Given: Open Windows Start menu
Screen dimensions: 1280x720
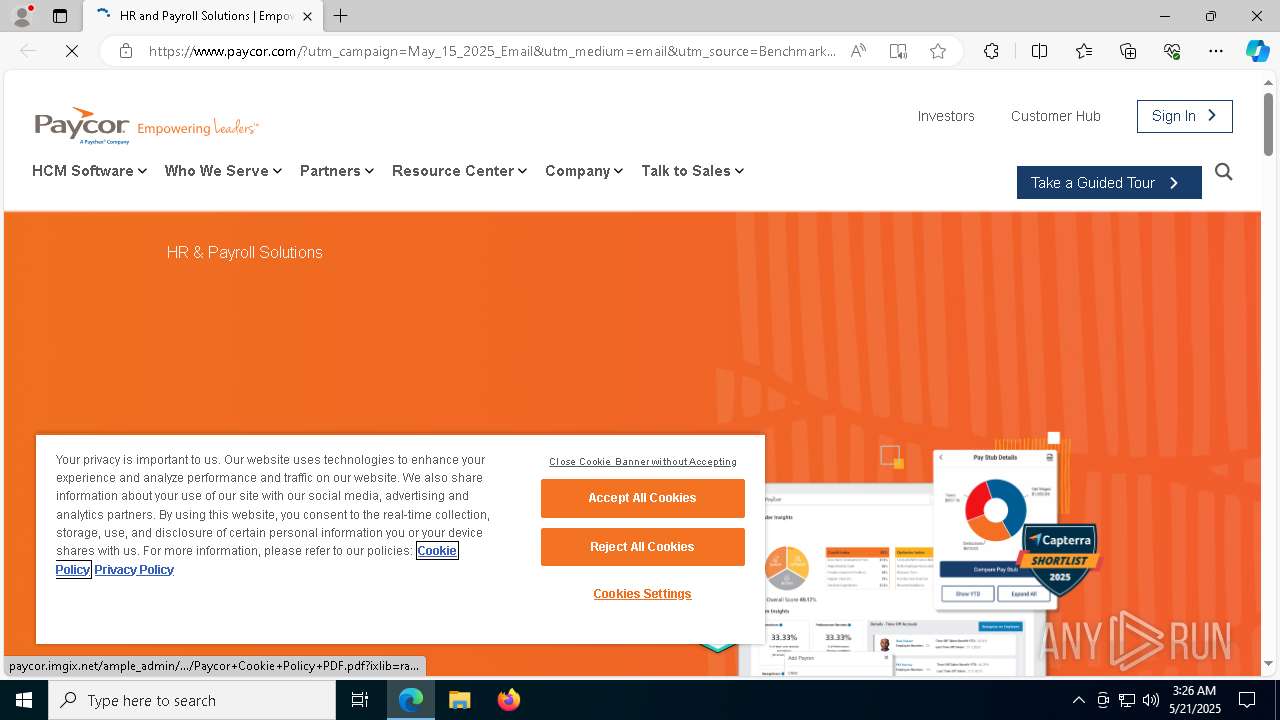Looking at the screenshot, I should [x=24, y=700].
